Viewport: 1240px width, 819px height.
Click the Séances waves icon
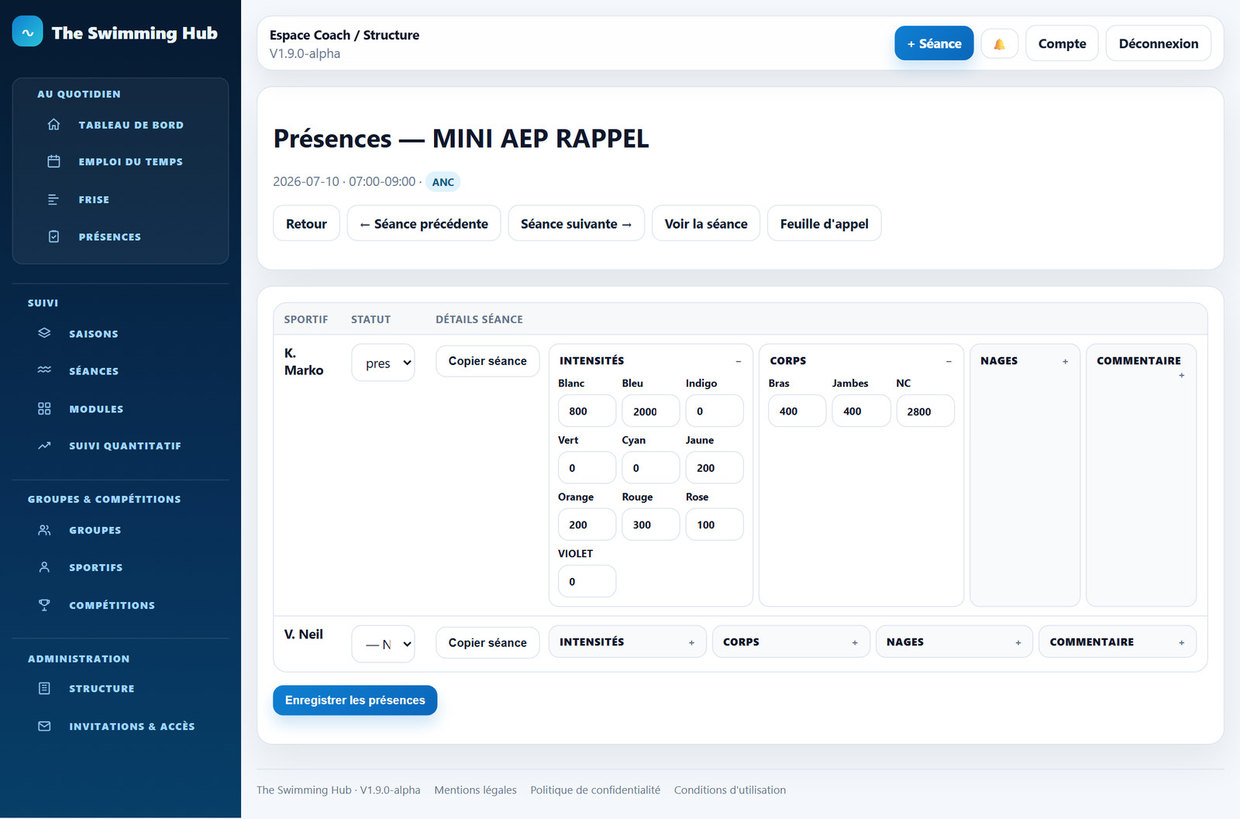(44, 371)
